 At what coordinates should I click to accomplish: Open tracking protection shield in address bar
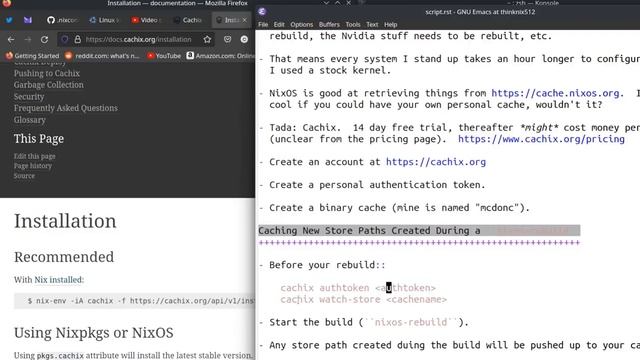point(64,40)
